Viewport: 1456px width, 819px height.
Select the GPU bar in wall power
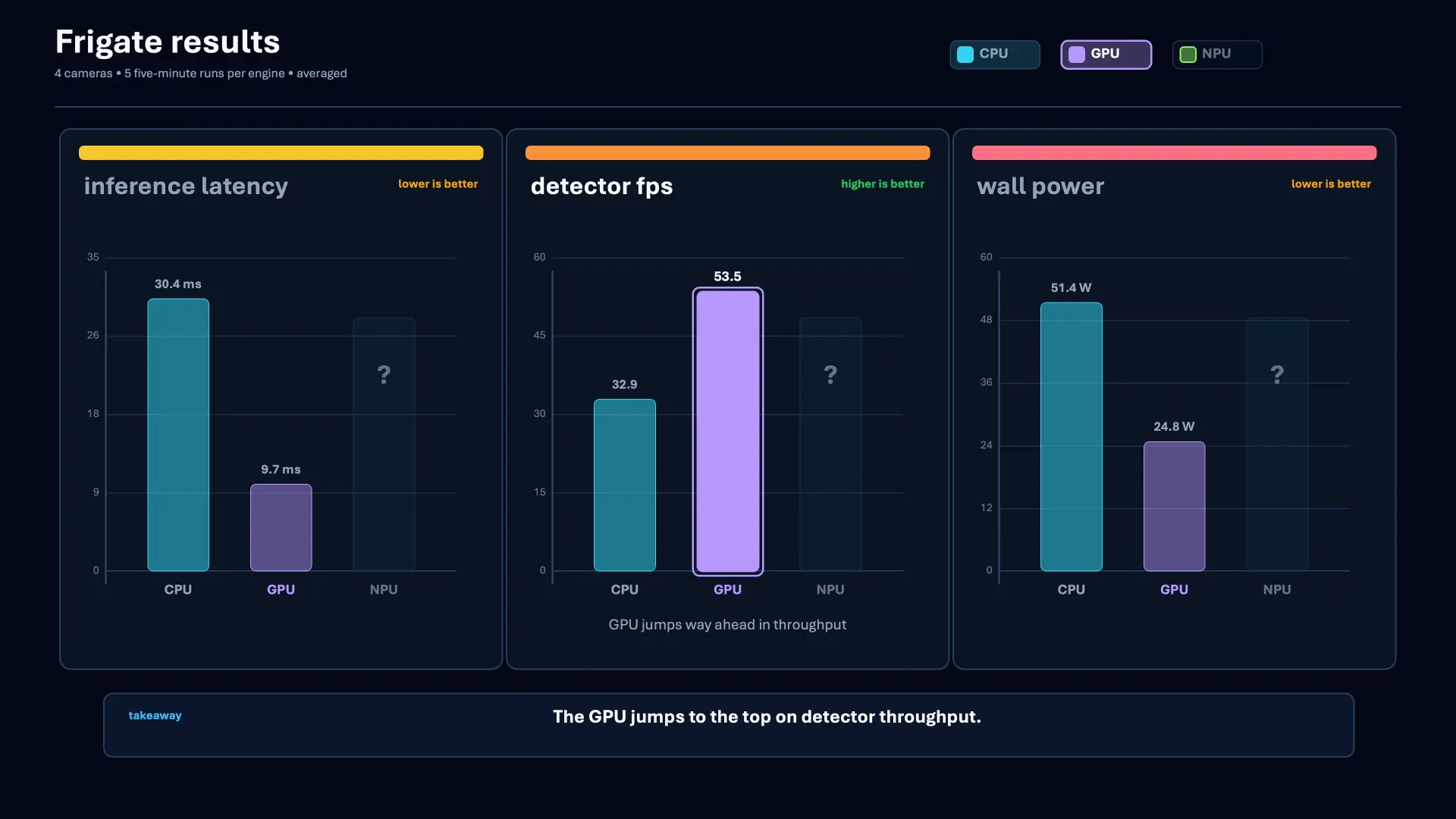(1174, 506)
